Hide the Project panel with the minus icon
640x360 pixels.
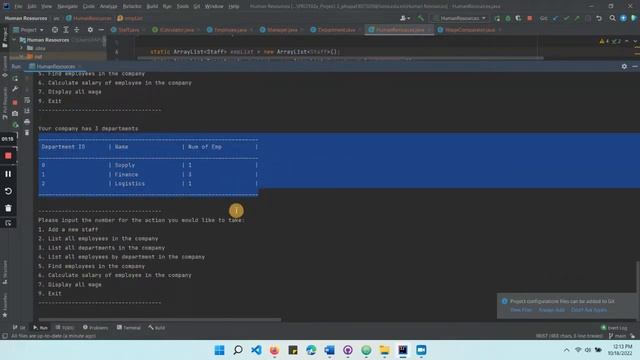(x=101, y=30)
